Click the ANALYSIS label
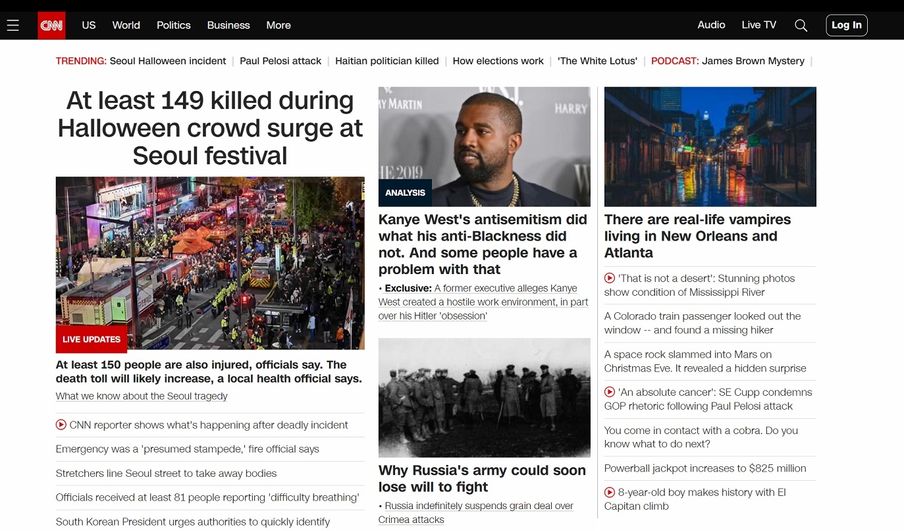904x531 pixels. click(405, 193)
